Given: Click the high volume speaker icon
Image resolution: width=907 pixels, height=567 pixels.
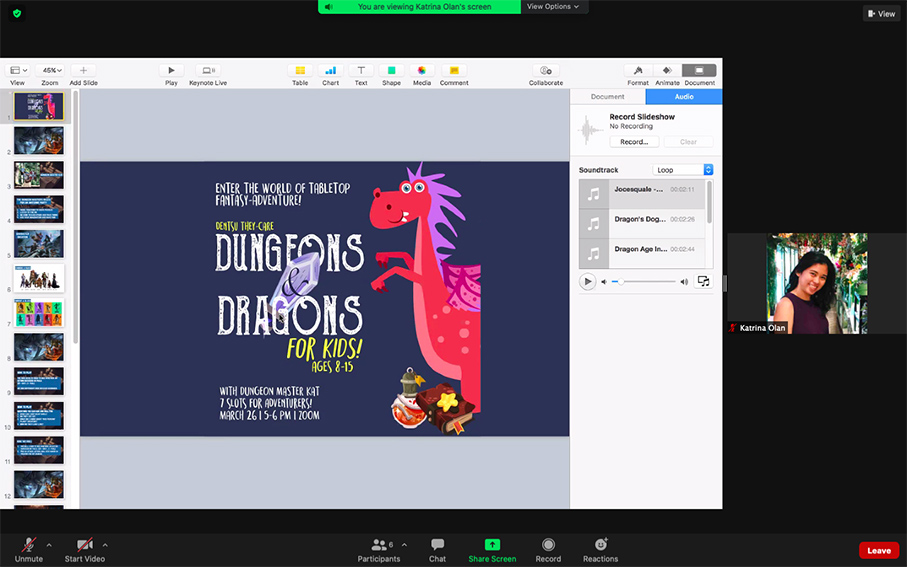Looking at the screenshot, I should point(684,282).
